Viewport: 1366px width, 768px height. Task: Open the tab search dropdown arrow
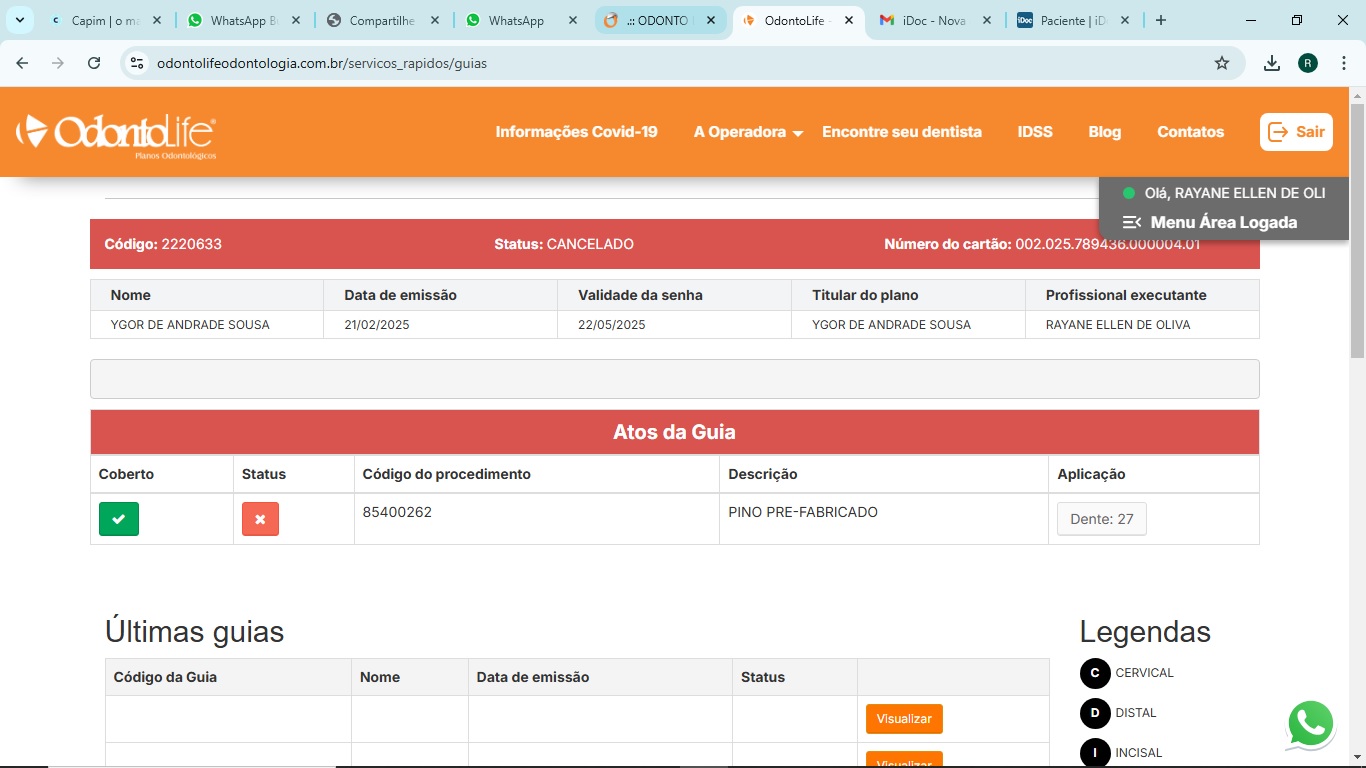click(19, 20)
